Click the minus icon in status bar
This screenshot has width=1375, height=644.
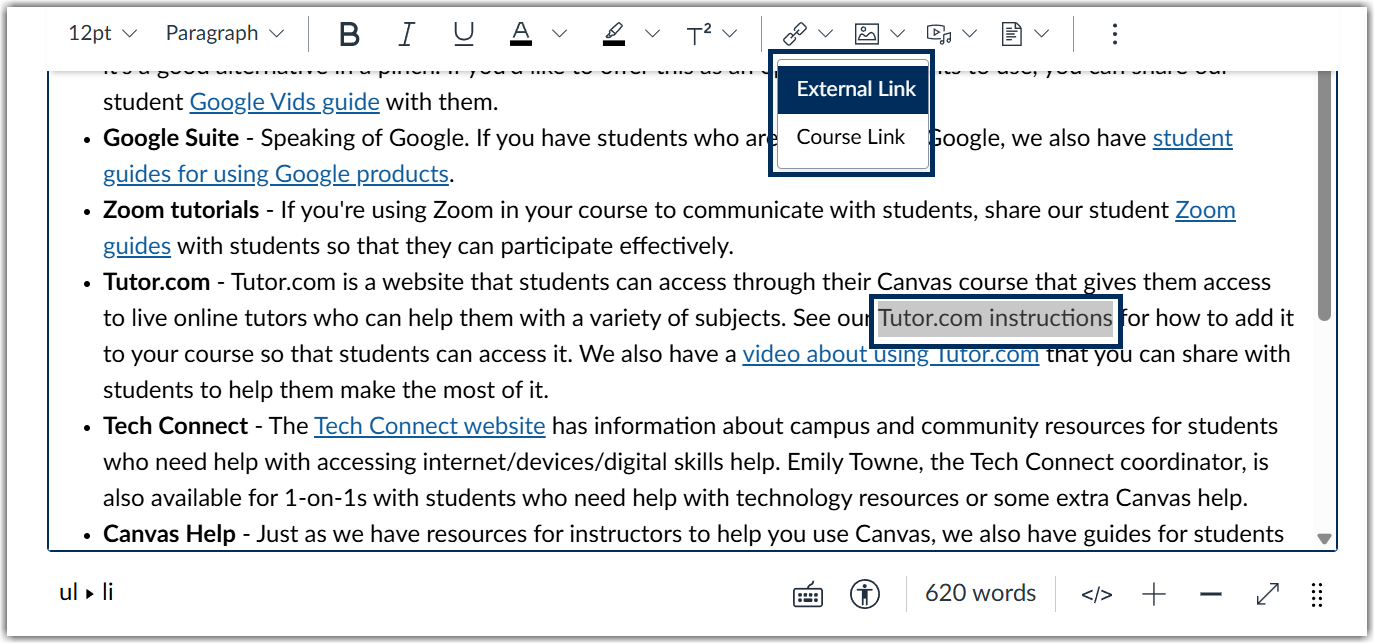[1211, 595]
